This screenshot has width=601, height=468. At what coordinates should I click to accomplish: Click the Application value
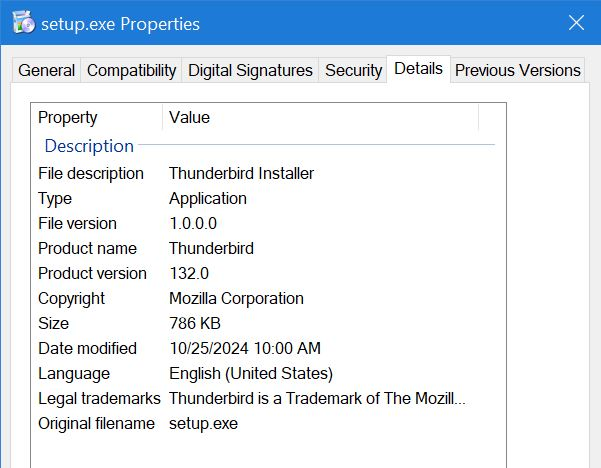[208, 199]
